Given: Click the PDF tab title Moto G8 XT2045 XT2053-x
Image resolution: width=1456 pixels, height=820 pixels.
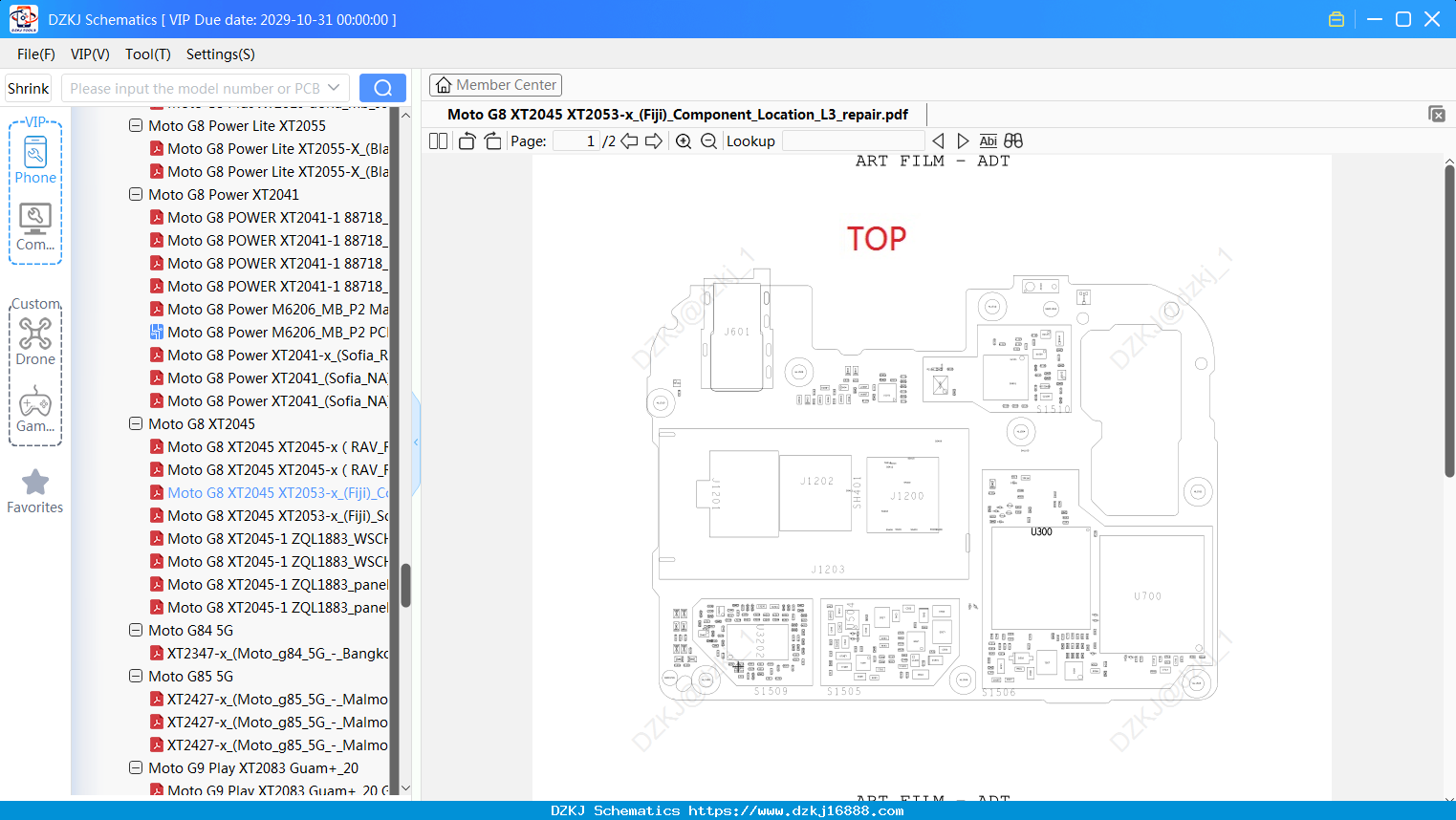Looking at the screenshot, I should click(x=678, y=114).
